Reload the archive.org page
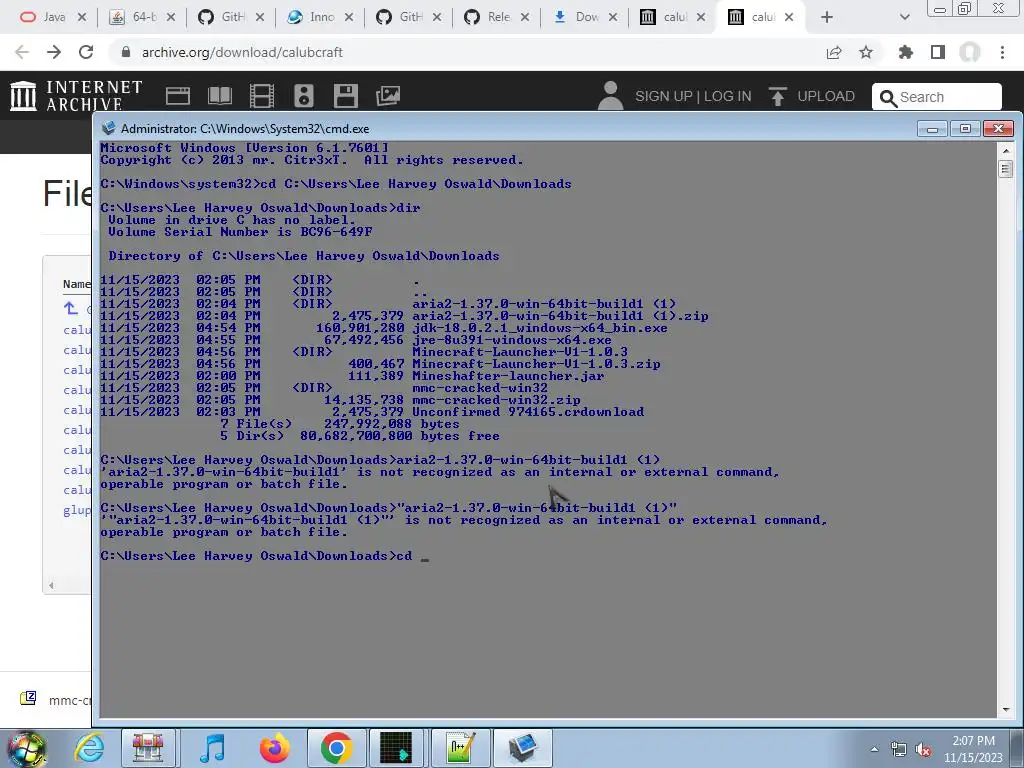Screen dimensions: 1024x768 click(86, 52)
